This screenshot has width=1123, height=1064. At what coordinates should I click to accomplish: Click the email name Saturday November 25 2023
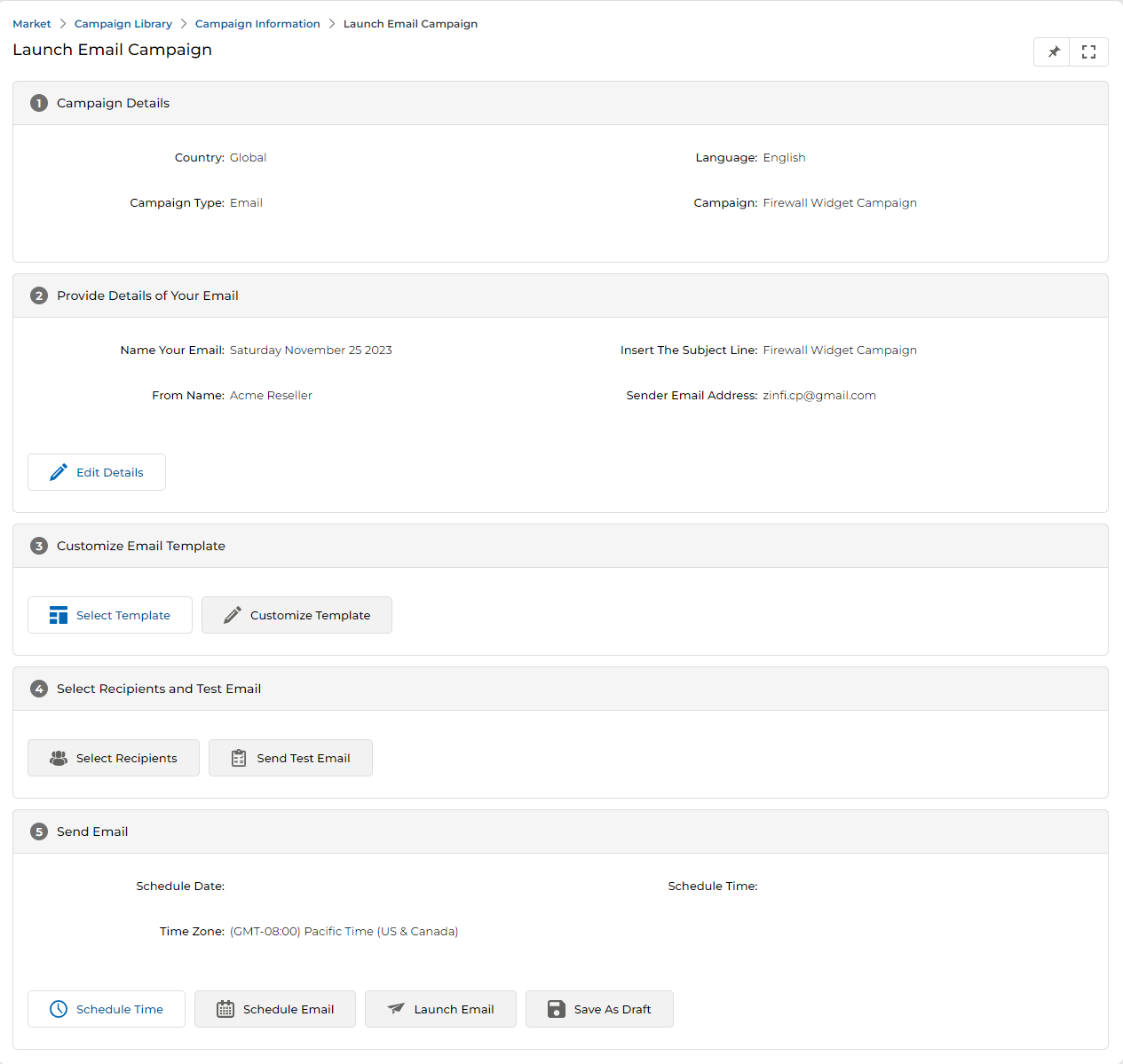[311, 351]
